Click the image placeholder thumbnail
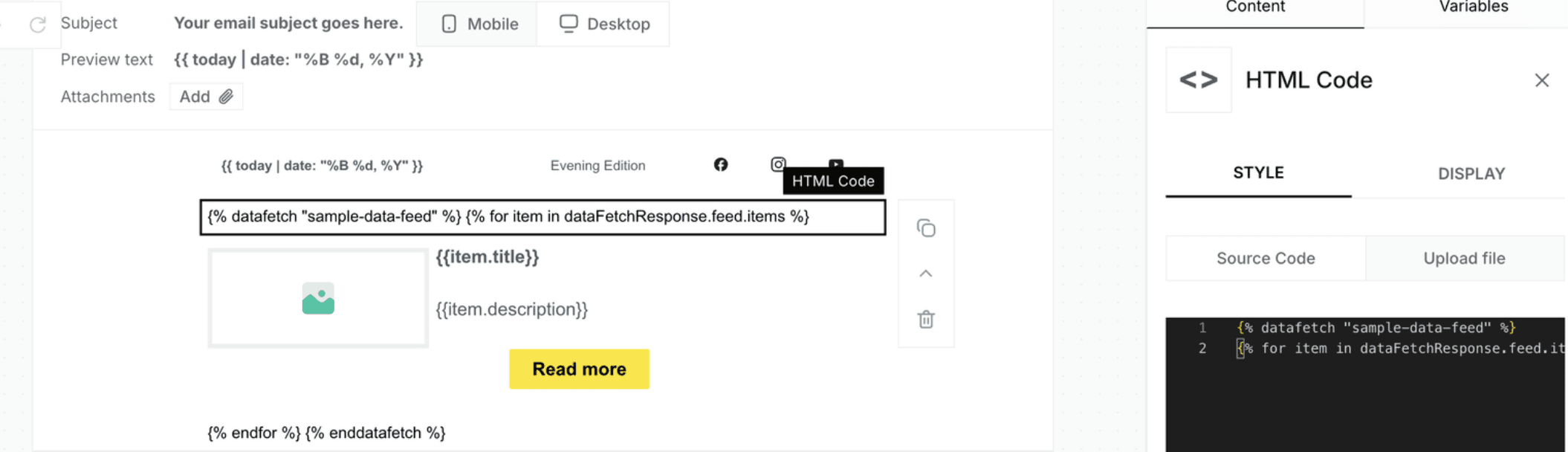Image resolution: width=1568 pixels, height=452 pixels. pyautogui.click(x=318, y=298)
